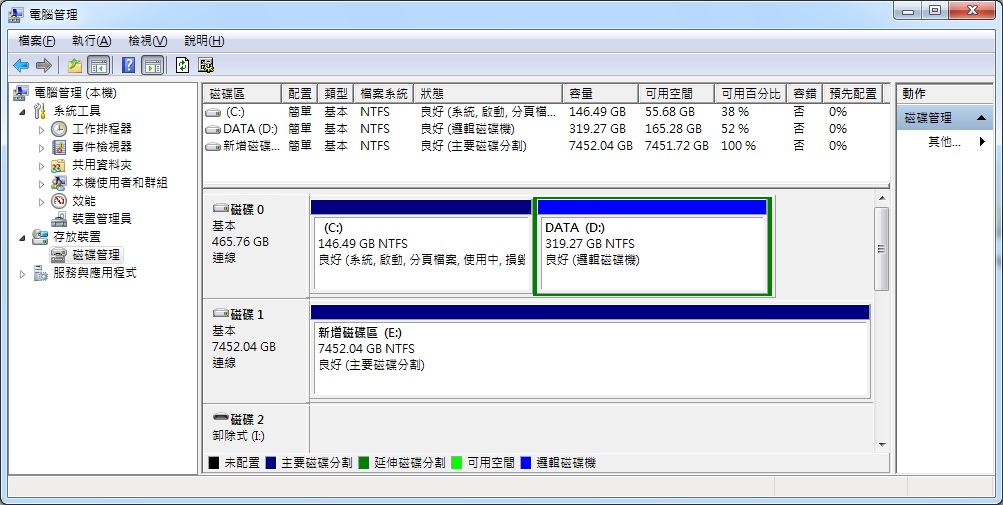
Task: Click the graphical pane scrollbar up arrow
Action: point(882,198)
